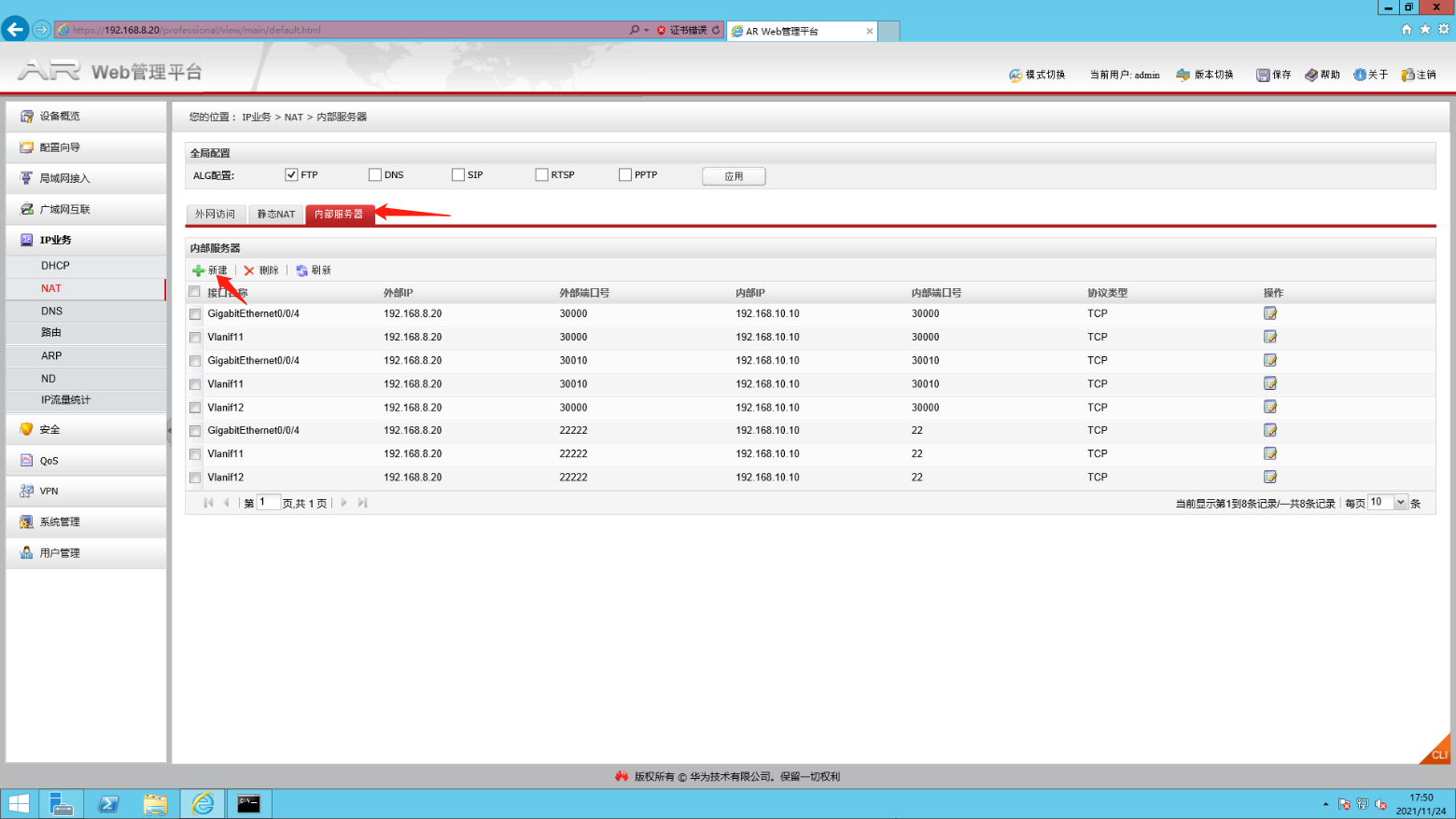Click the red X 删除 icon
The image size is (1456, 819).
coord(249,271)
